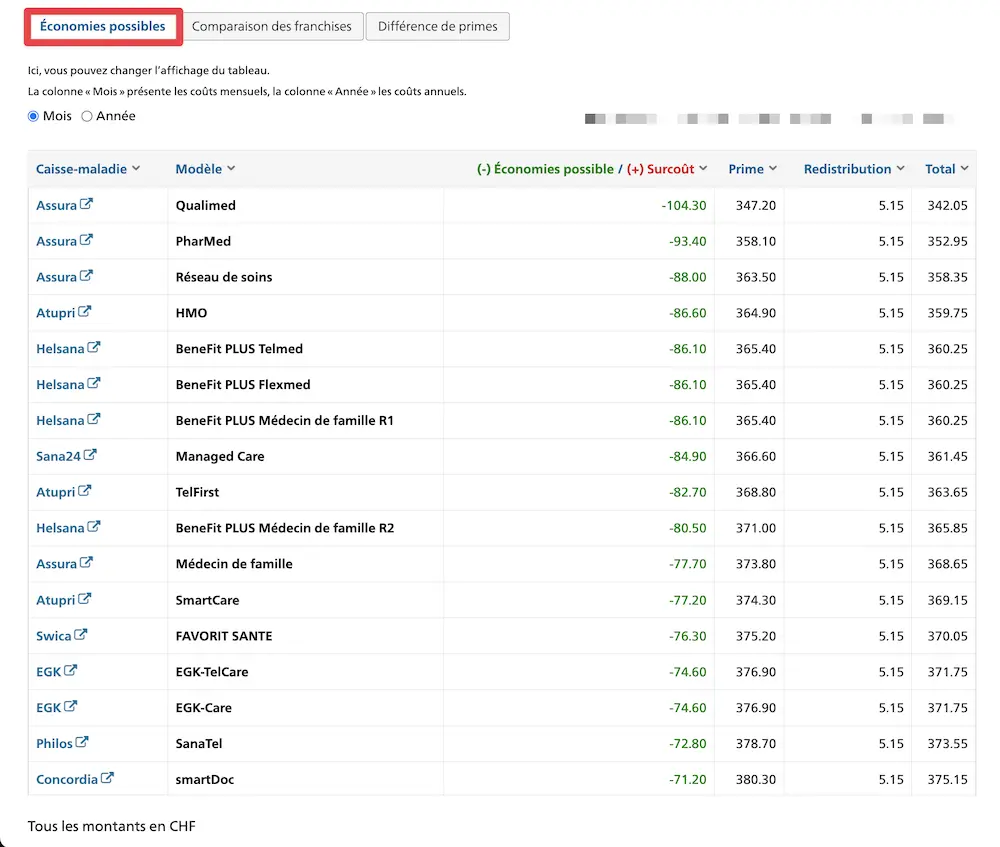Select the -104.30 savings value
Image resolution: width=1000 pixels, height=847 pixels.
click(684, 205)
